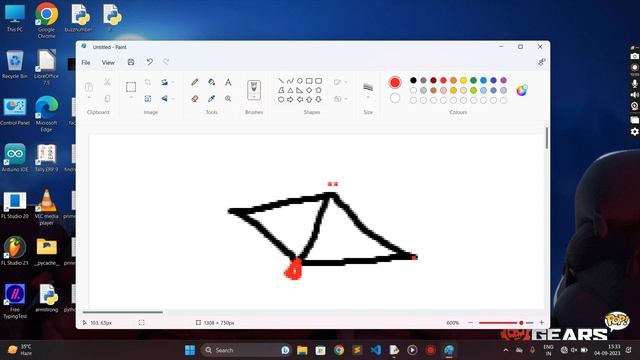Click the Resize and skew icon

(148, 98)
